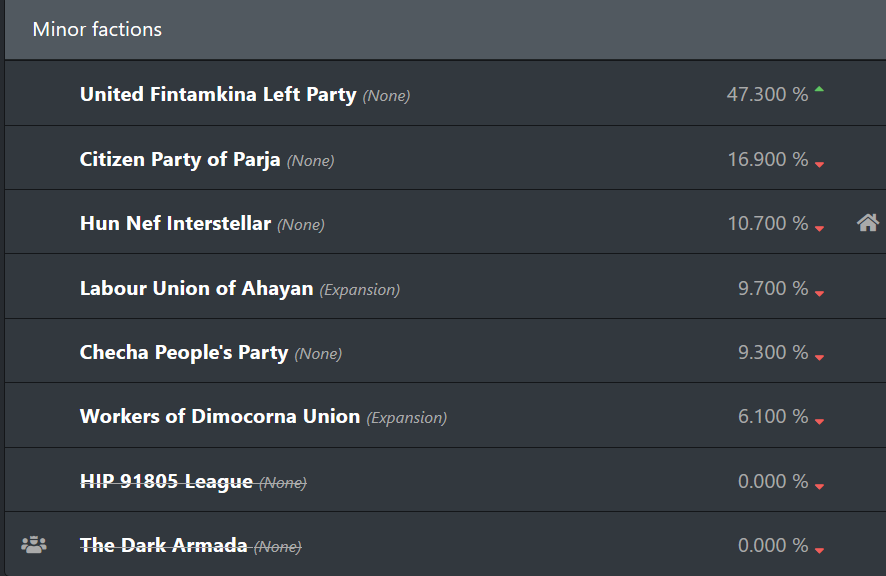Click the red down arrow beside 9.300 %

tap(819, 357)
